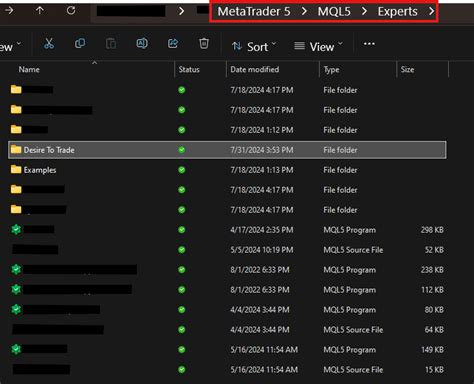The height and width of the screenshot is (384, 474).
Task: Open the Sort dropdown menu
Action: tap(254, 47)
